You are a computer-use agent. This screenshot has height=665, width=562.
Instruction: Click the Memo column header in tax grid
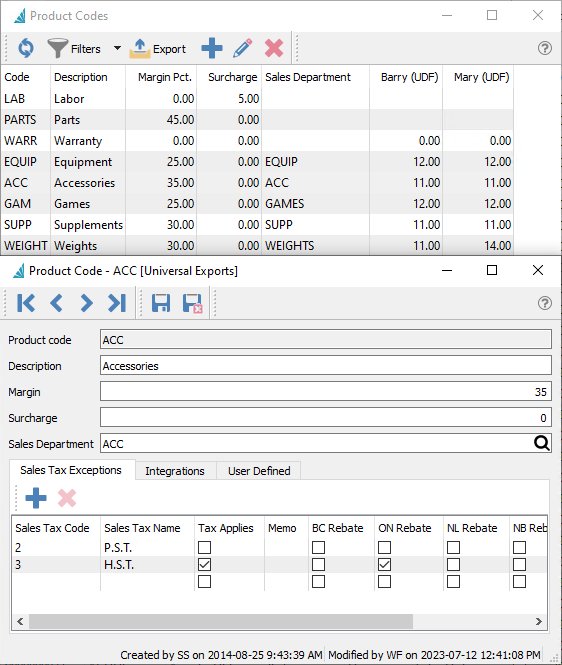point(286,528)
